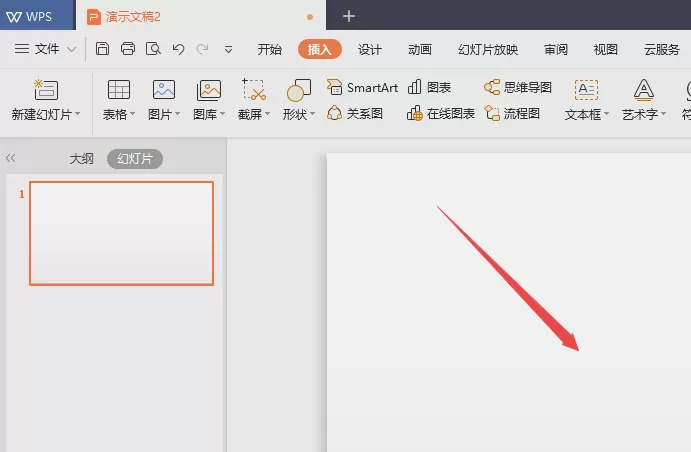Click the 在线图表 button
This screenshot has height=452, width=691.
click(x=441, y=114)
